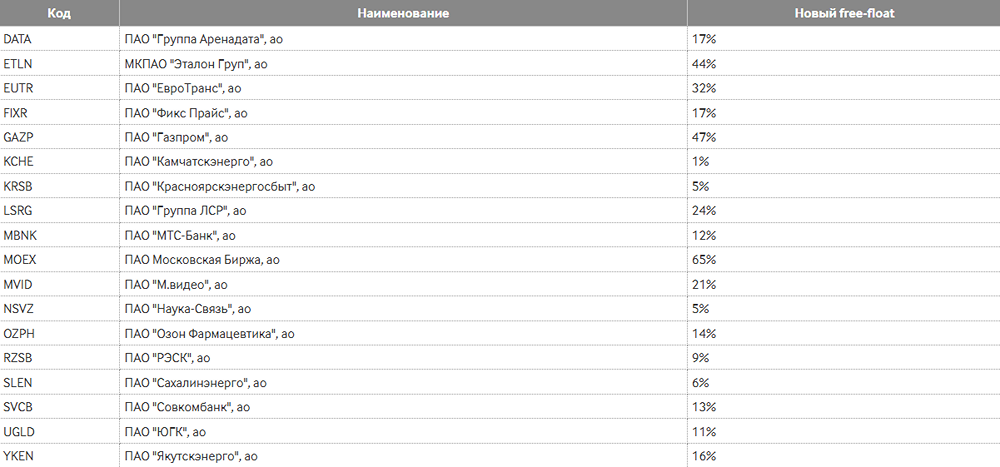Click ПАО Московская Биржа, ао name
Image resolution: width=1000 pixels, height=467 pixels.
coord(201,260)
